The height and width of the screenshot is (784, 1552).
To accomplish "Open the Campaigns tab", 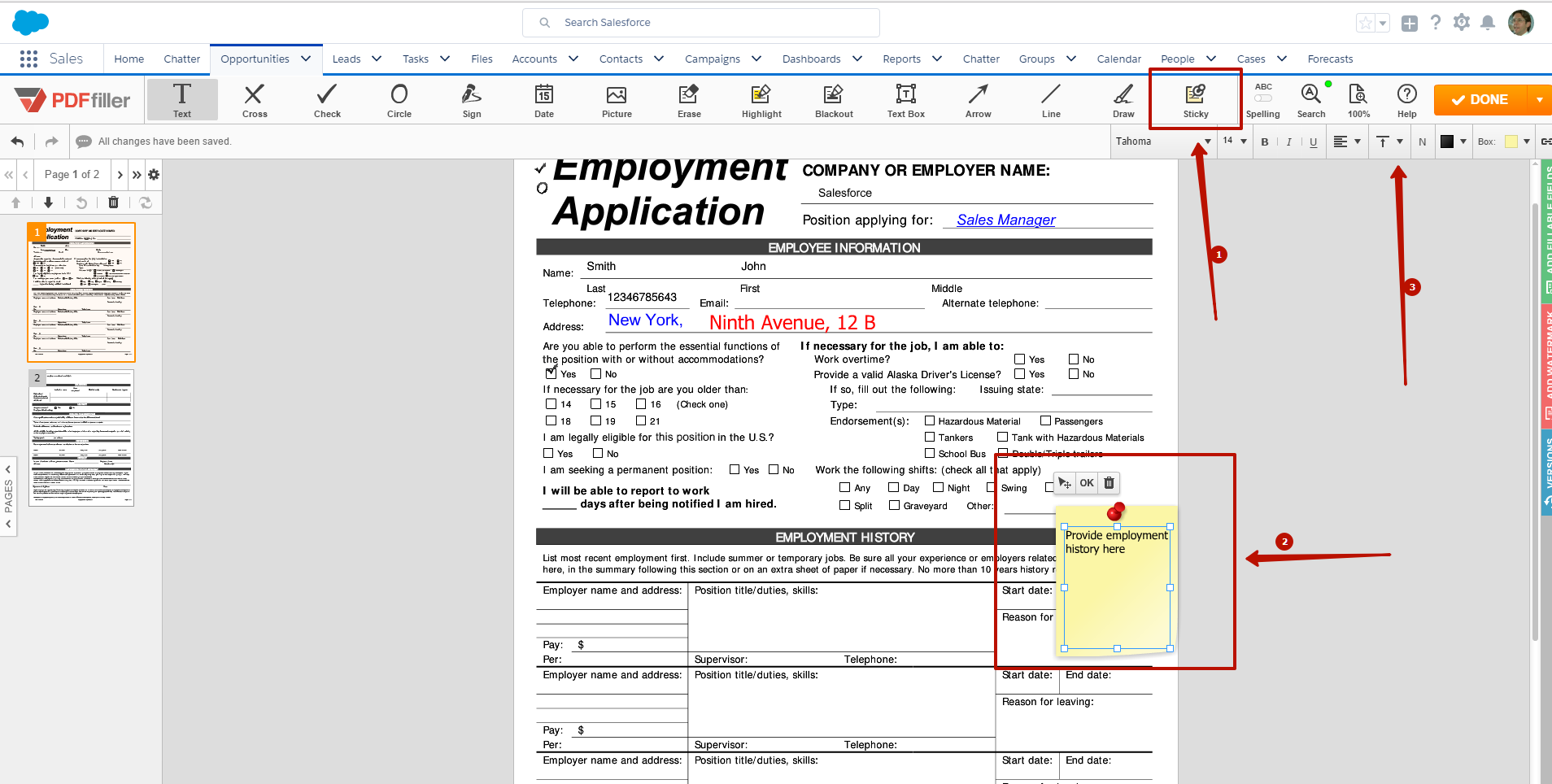I will 713,59.
